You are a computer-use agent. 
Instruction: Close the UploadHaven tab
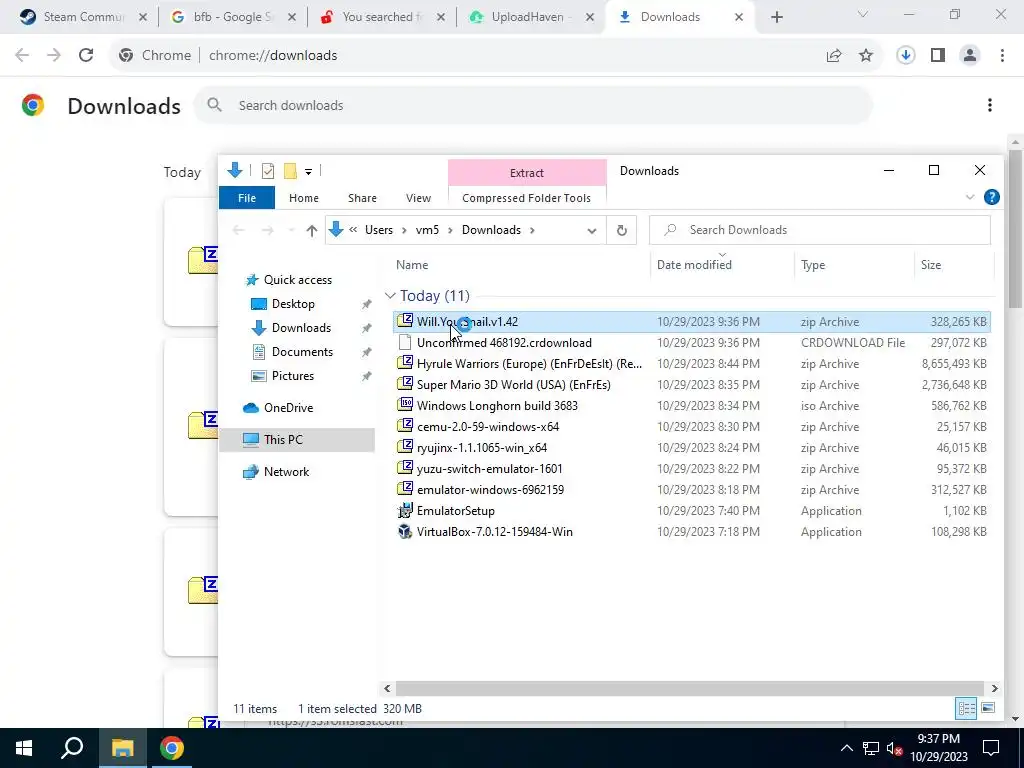point(590,17)
